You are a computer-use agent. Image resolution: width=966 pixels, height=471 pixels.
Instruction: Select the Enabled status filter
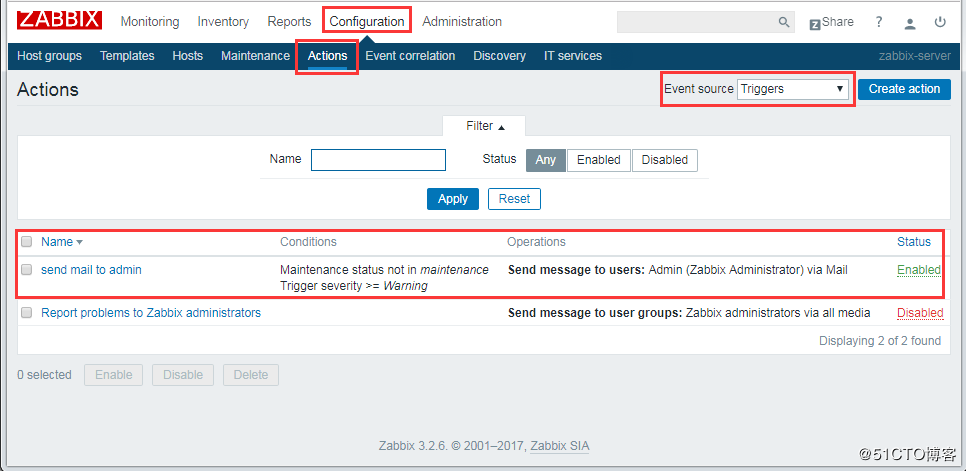pyautogui.click(x=598, y=160)
